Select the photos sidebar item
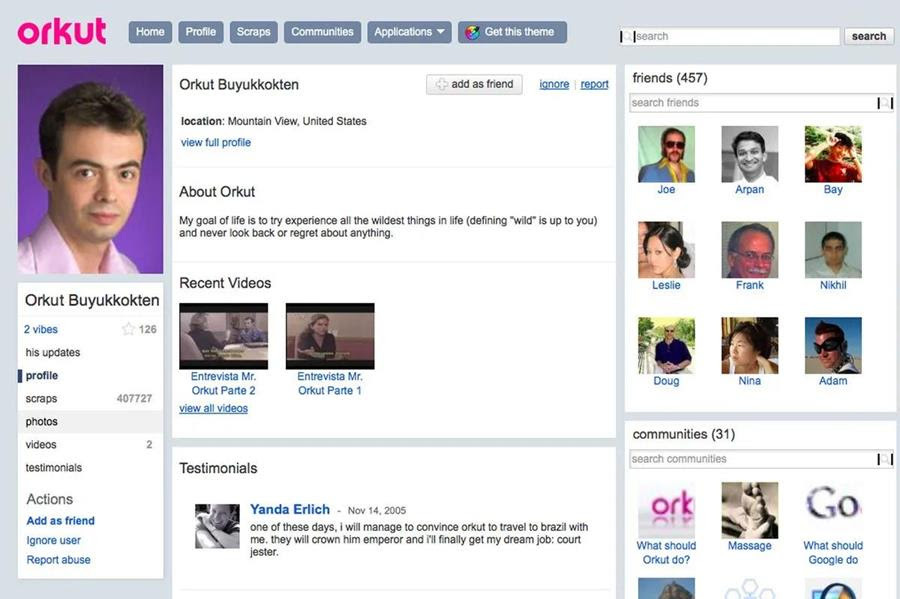Image resolution: width=900 pixels, height=599 pixels. [x=42, y=421]
